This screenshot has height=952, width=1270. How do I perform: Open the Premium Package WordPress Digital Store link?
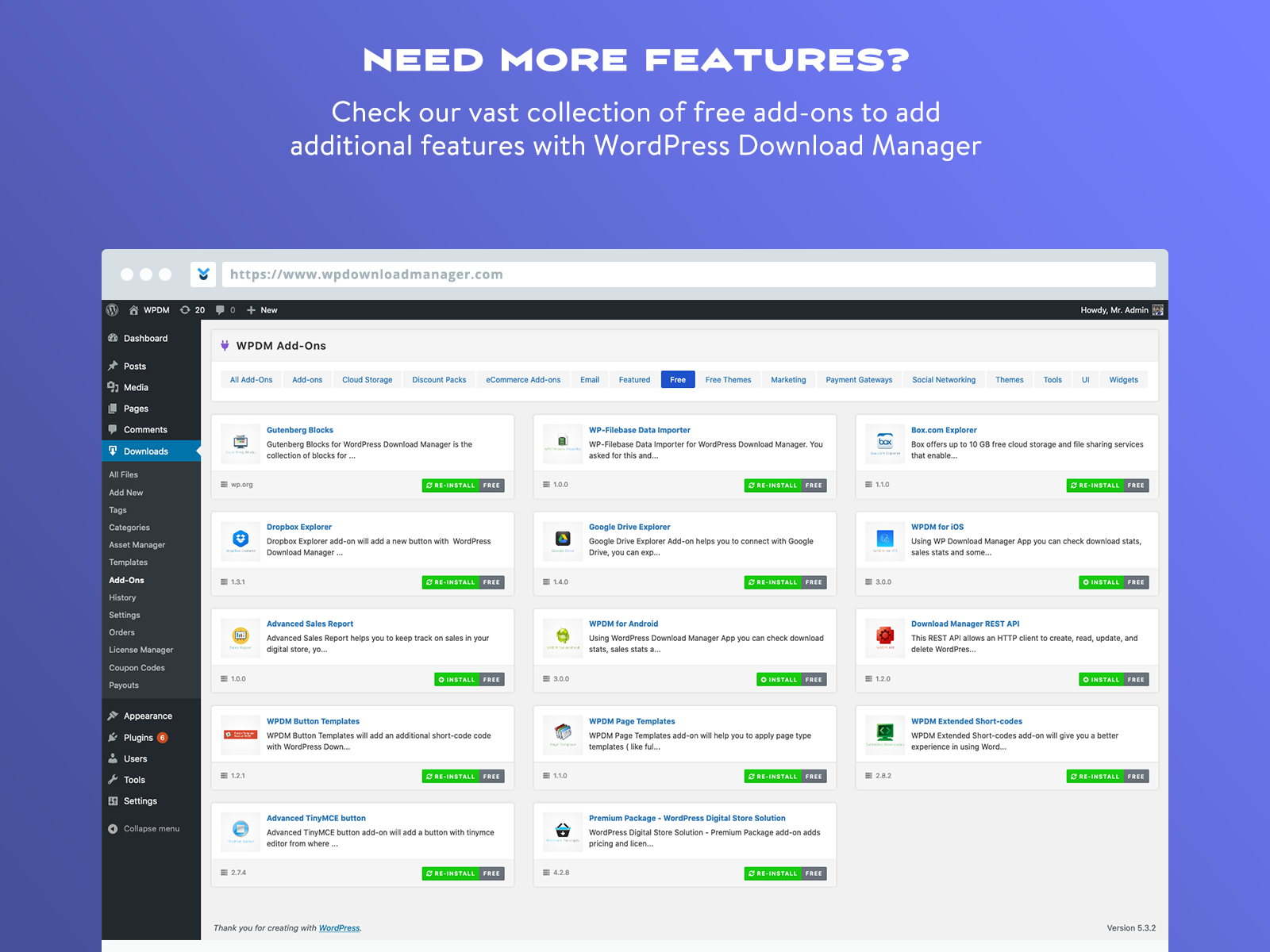687,818
